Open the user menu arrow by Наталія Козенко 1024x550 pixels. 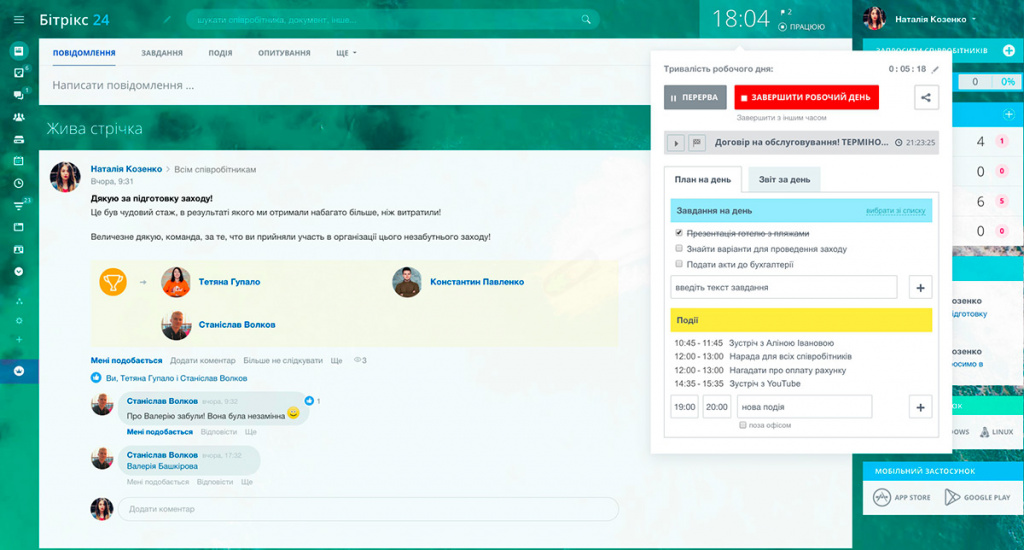point(974,20)
